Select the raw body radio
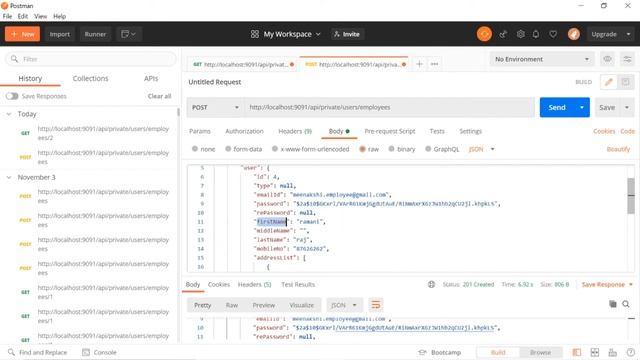 [x=362, y=149]
